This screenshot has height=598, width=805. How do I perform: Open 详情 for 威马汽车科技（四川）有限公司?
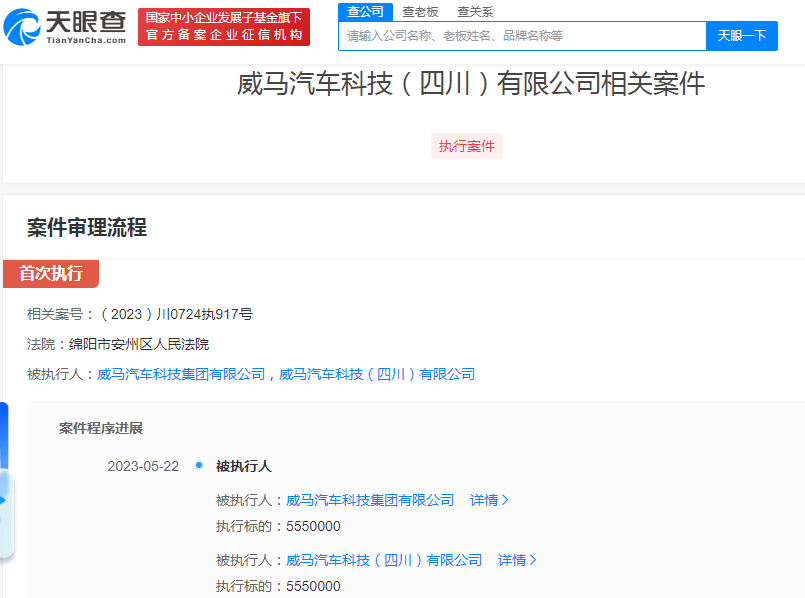[x=517, y=560]
